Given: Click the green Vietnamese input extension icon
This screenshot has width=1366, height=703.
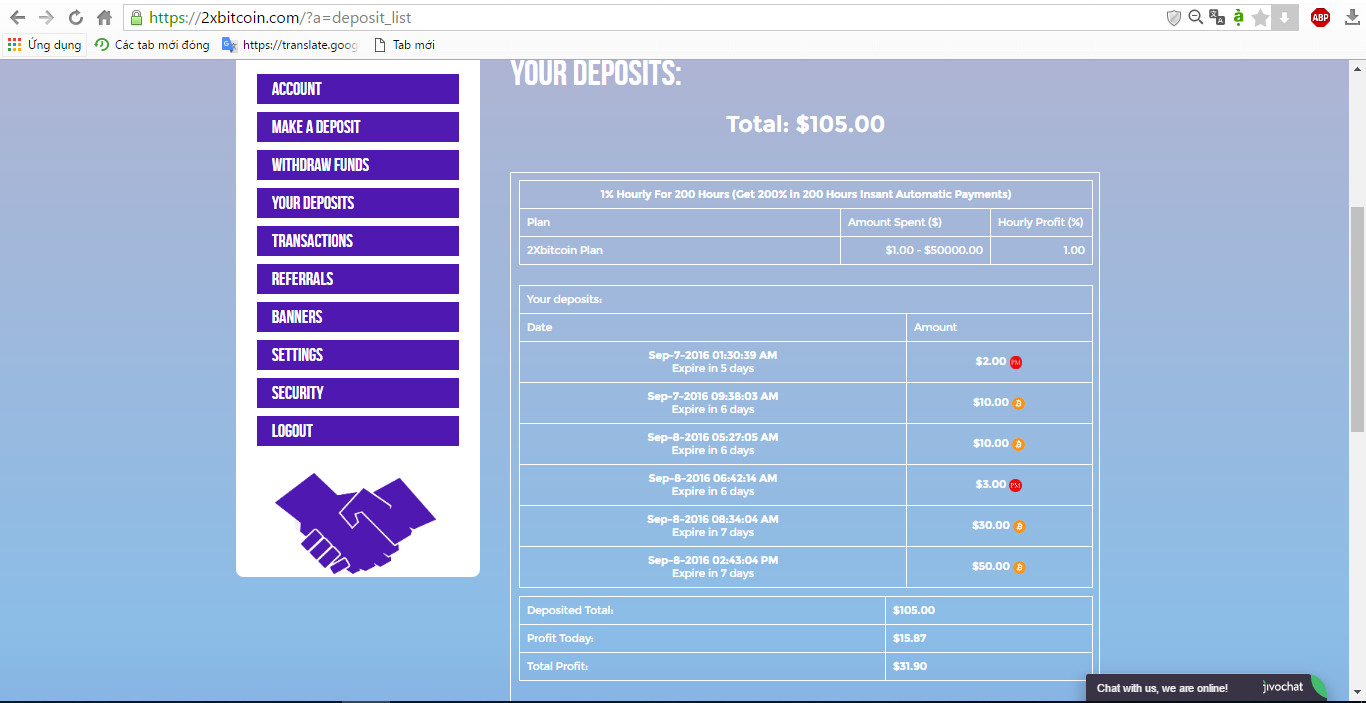Looking at the screenshot, I should pos(1239,17).
